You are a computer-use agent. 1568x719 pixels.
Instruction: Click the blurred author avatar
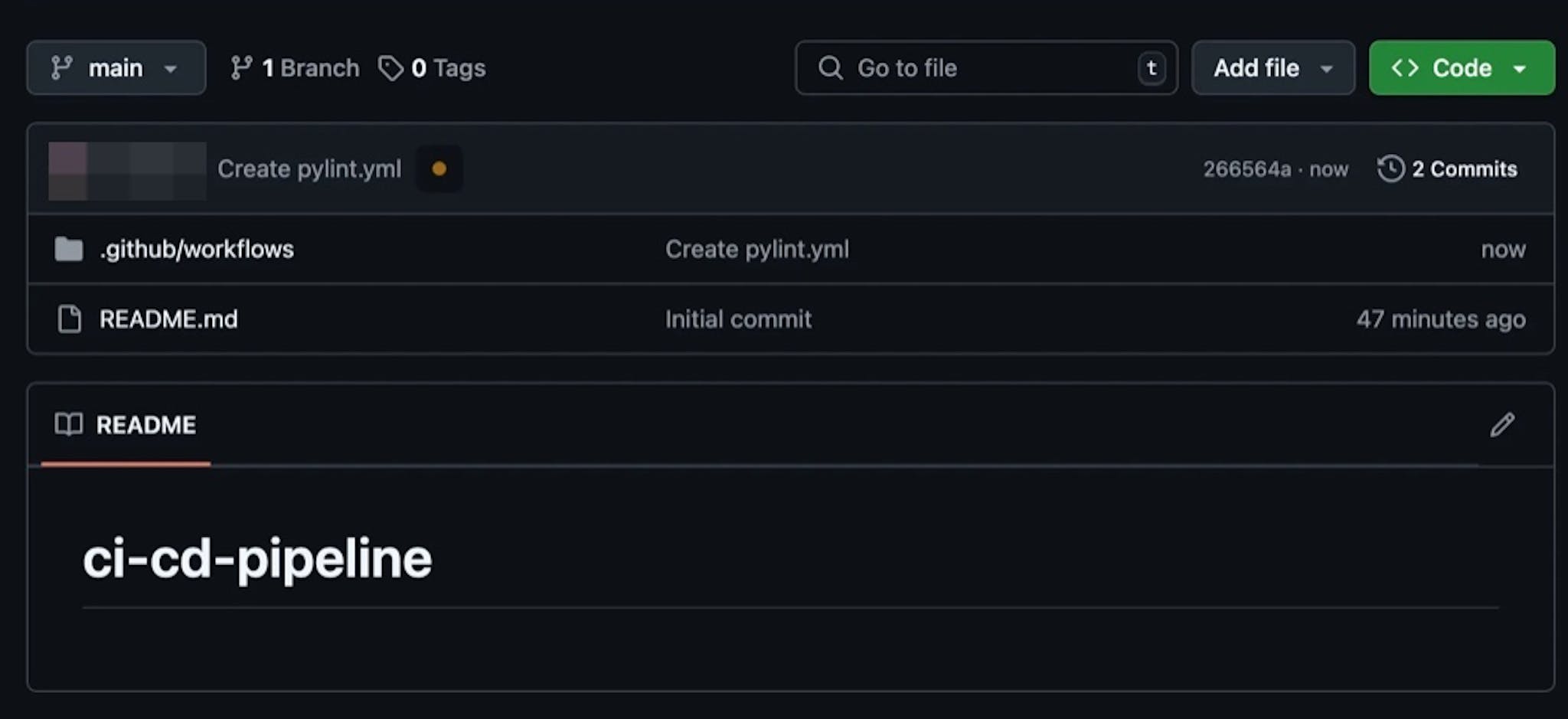point(127,170)
